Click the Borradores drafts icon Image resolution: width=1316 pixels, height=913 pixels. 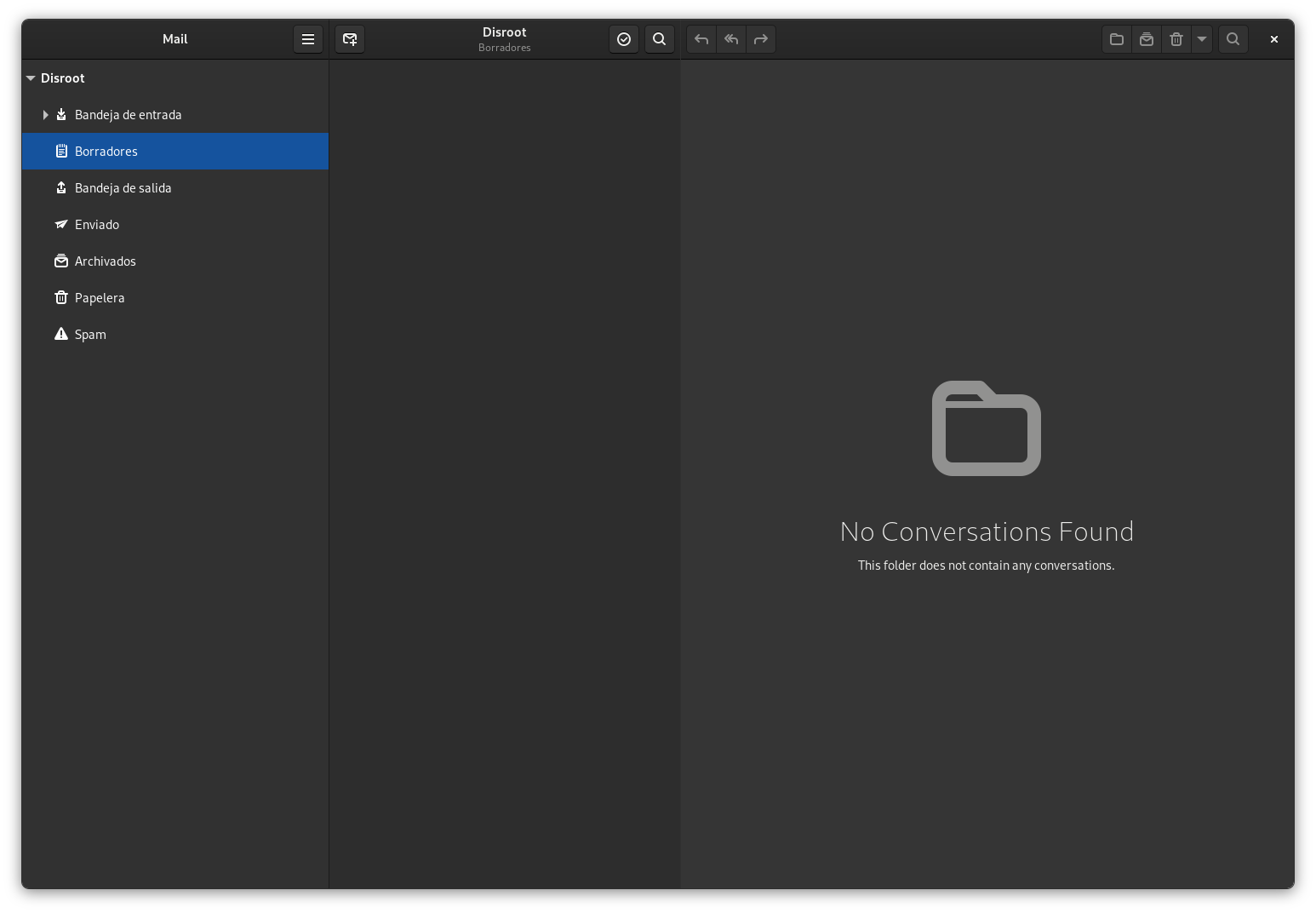[x=61, y=151]
